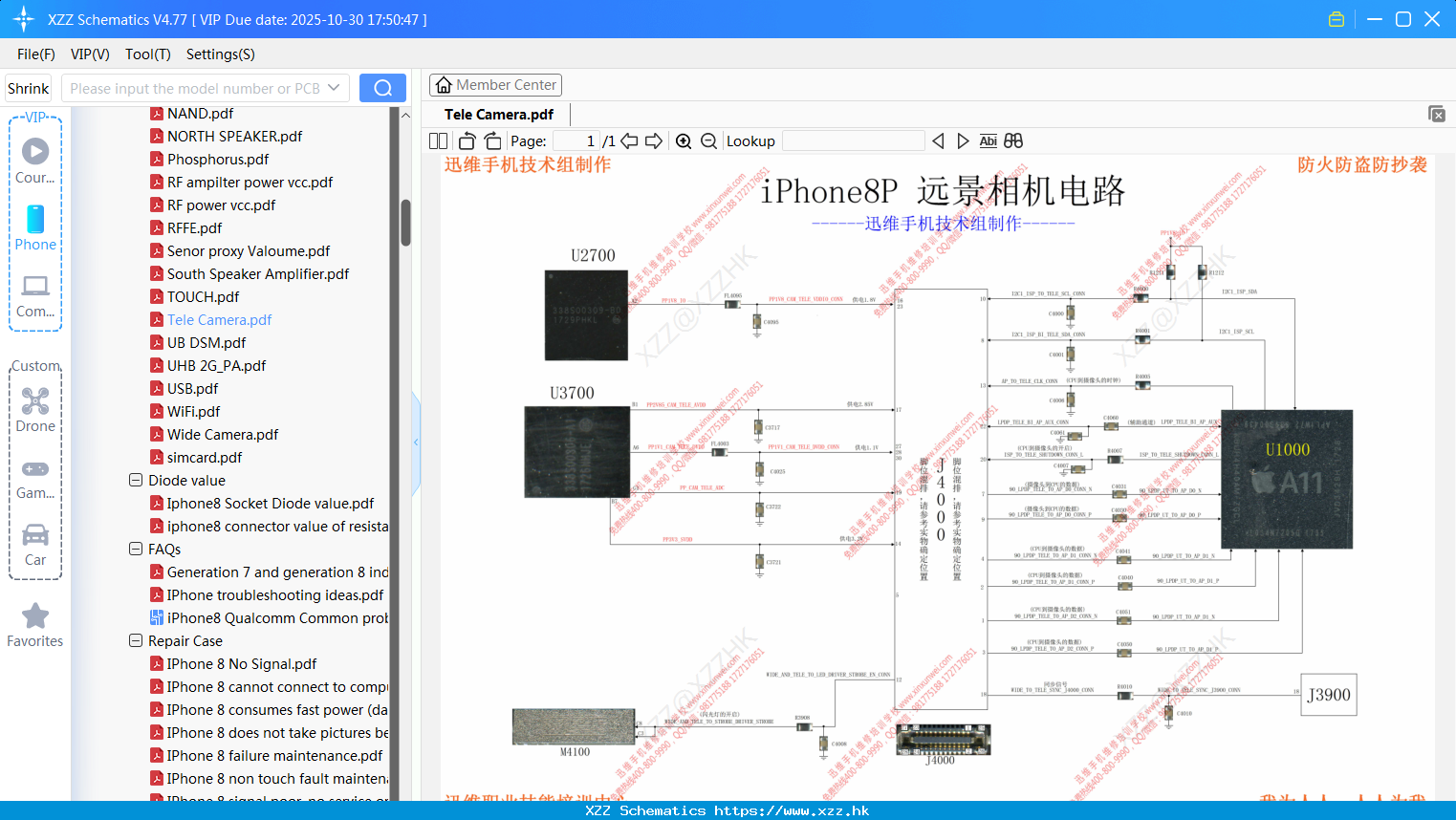Click the Shrink button
1456x820 pixels.
click(29, 88)
